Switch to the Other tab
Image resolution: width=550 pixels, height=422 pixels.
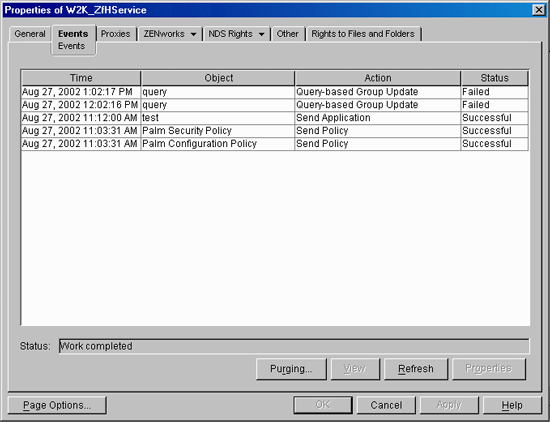click(x=288, y=34)
